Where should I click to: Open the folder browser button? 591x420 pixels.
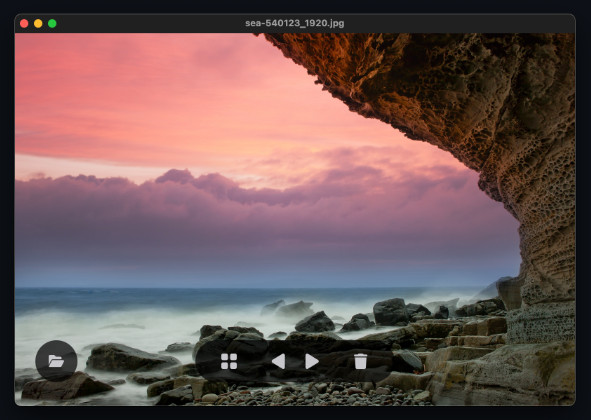tap(56, 361)
